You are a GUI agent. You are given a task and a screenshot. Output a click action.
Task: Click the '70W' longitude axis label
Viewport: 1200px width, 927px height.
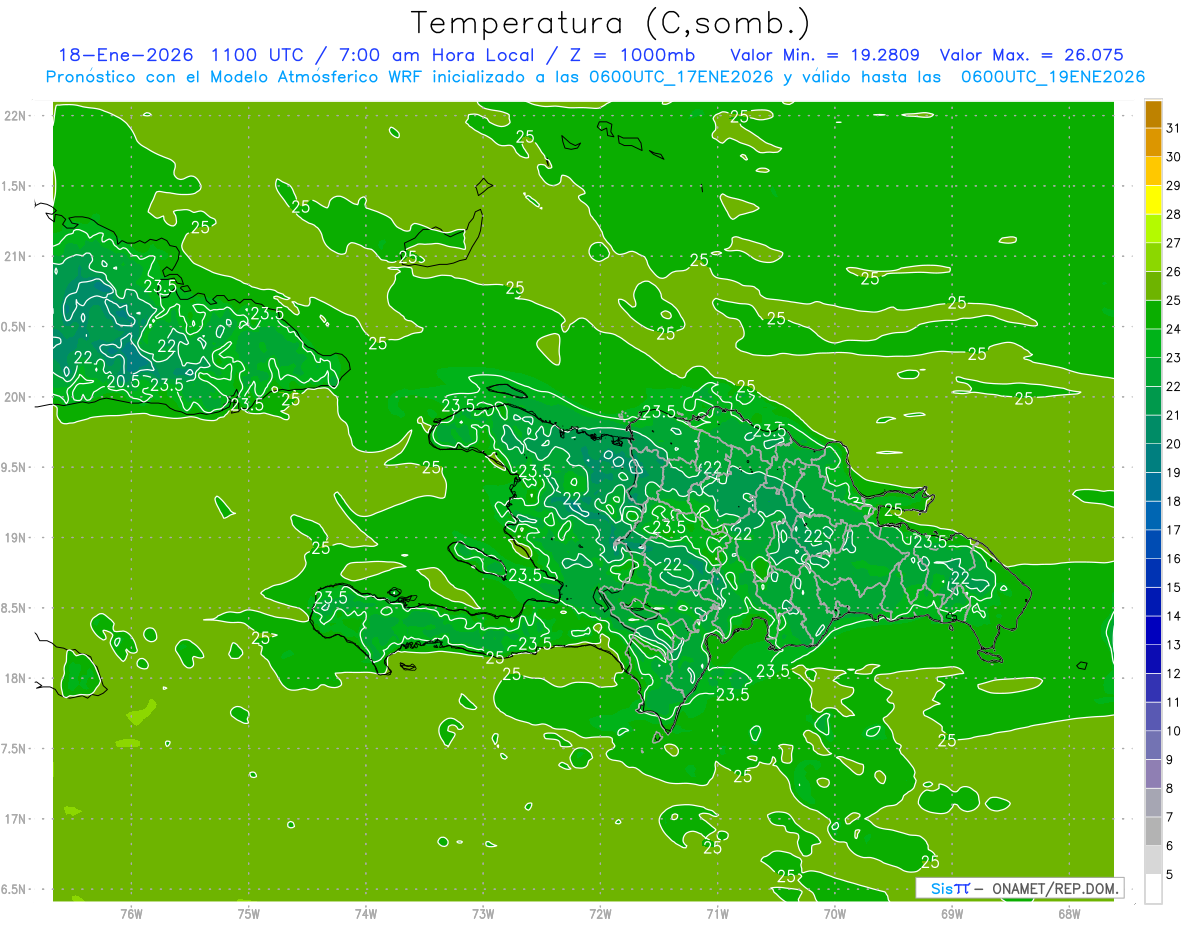point(835,913)
